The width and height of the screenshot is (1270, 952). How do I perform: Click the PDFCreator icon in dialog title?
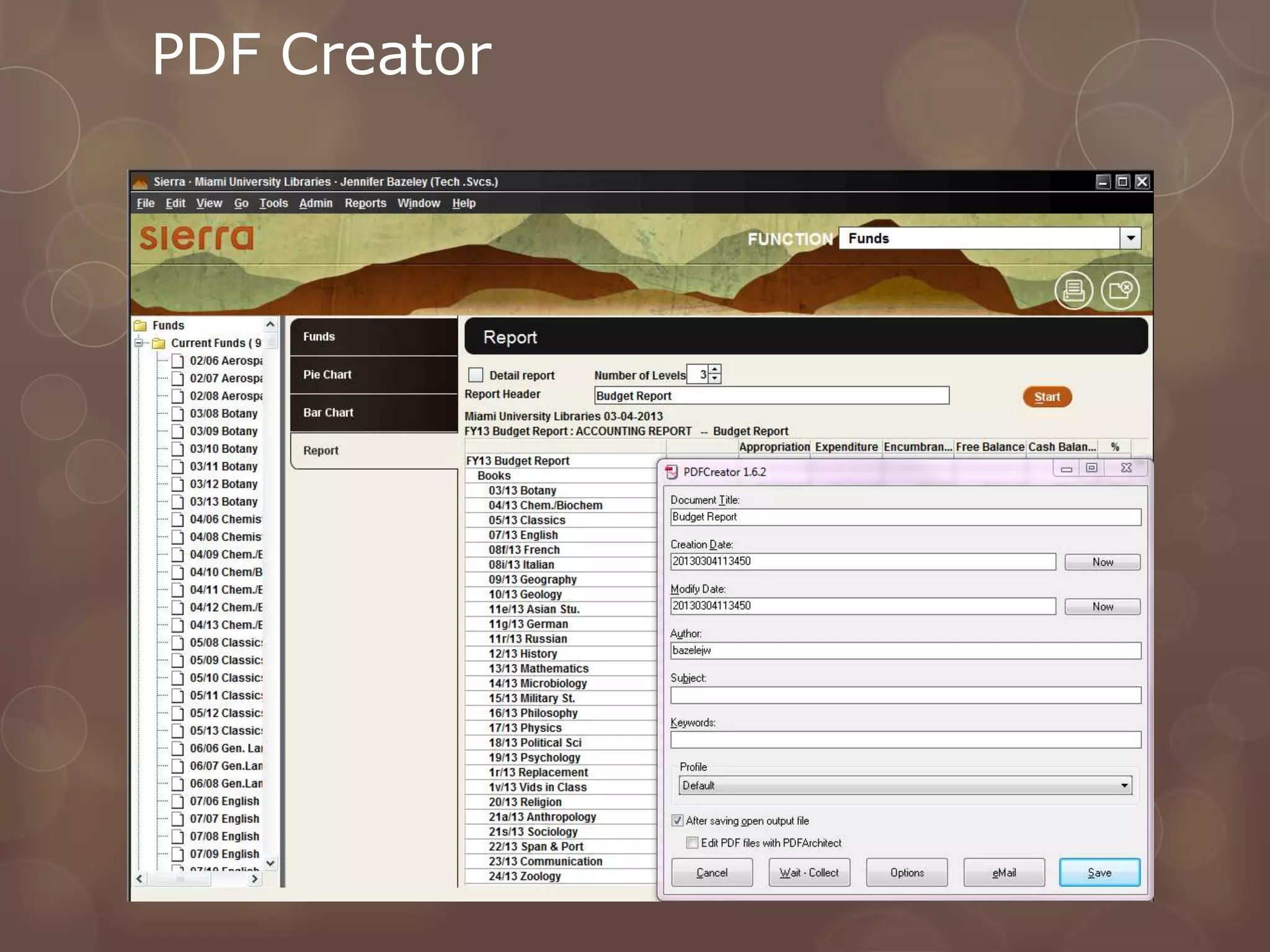(671, 472)
